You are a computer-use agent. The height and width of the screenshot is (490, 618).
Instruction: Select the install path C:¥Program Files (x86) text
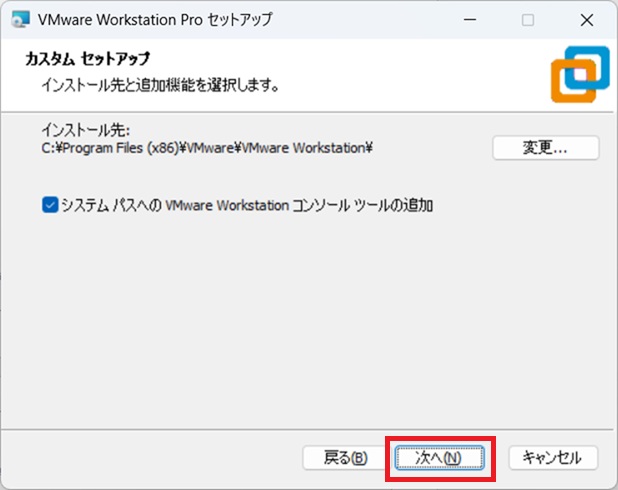207,148
